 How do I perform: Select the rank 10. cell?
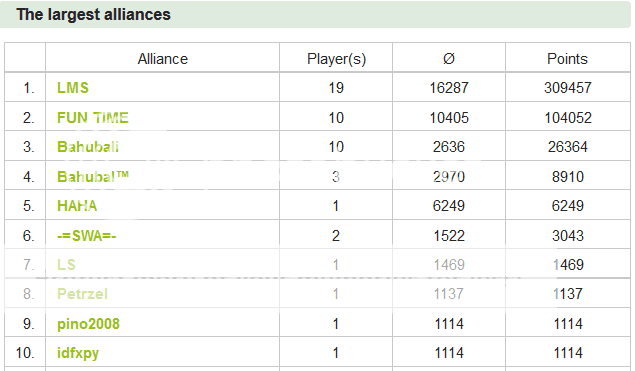pos(25,353)
